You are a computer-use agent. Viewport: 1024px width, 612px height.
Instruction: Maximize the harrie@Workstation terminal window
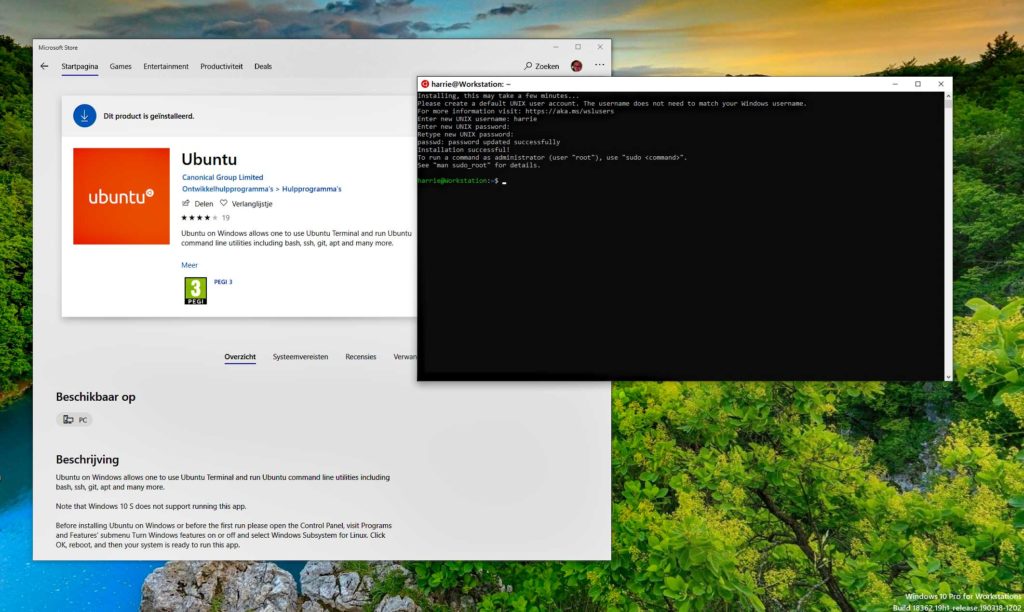click(x=918, y=84)
